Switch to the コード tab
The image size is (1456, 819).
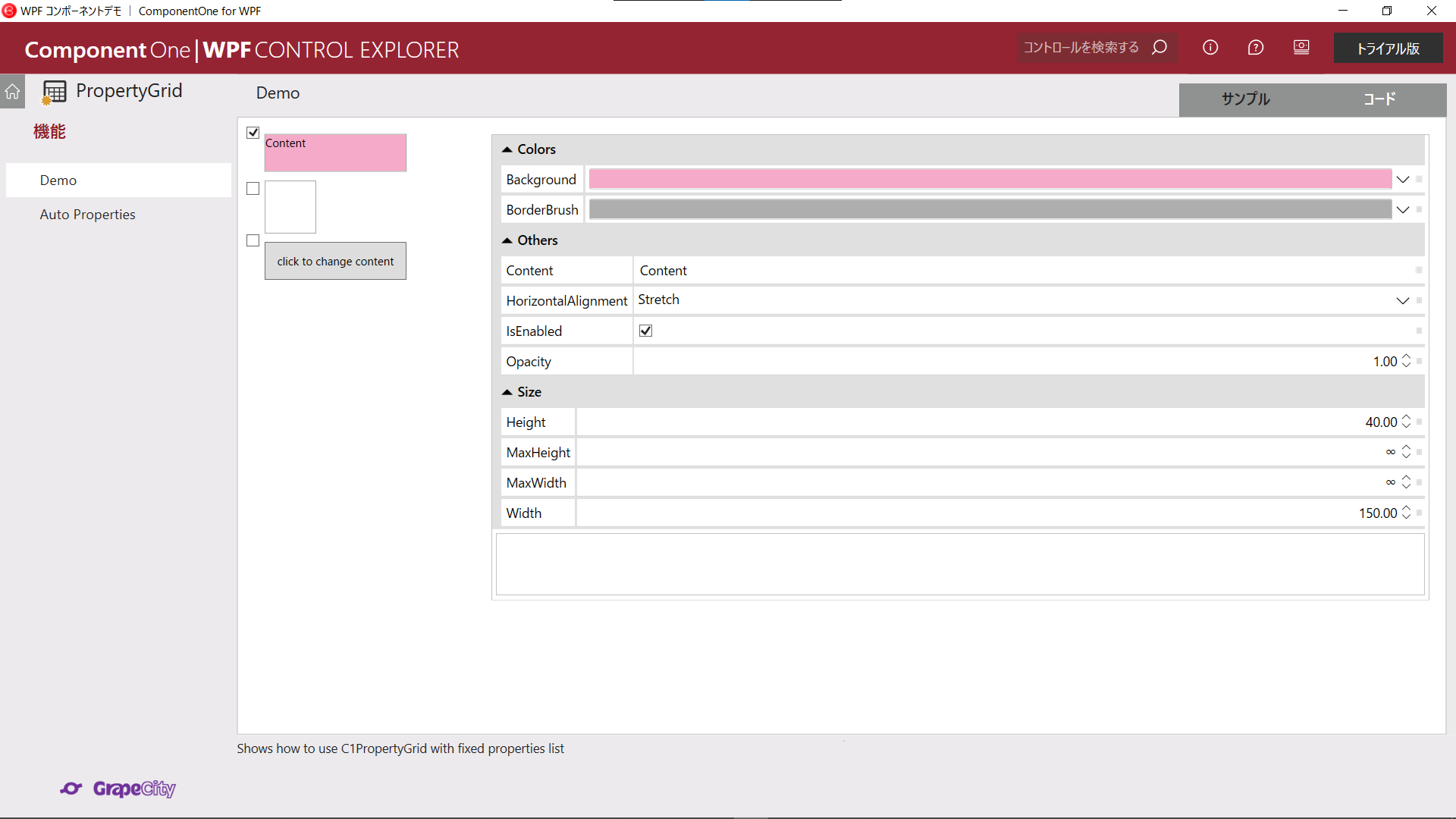pos(1379,99)
